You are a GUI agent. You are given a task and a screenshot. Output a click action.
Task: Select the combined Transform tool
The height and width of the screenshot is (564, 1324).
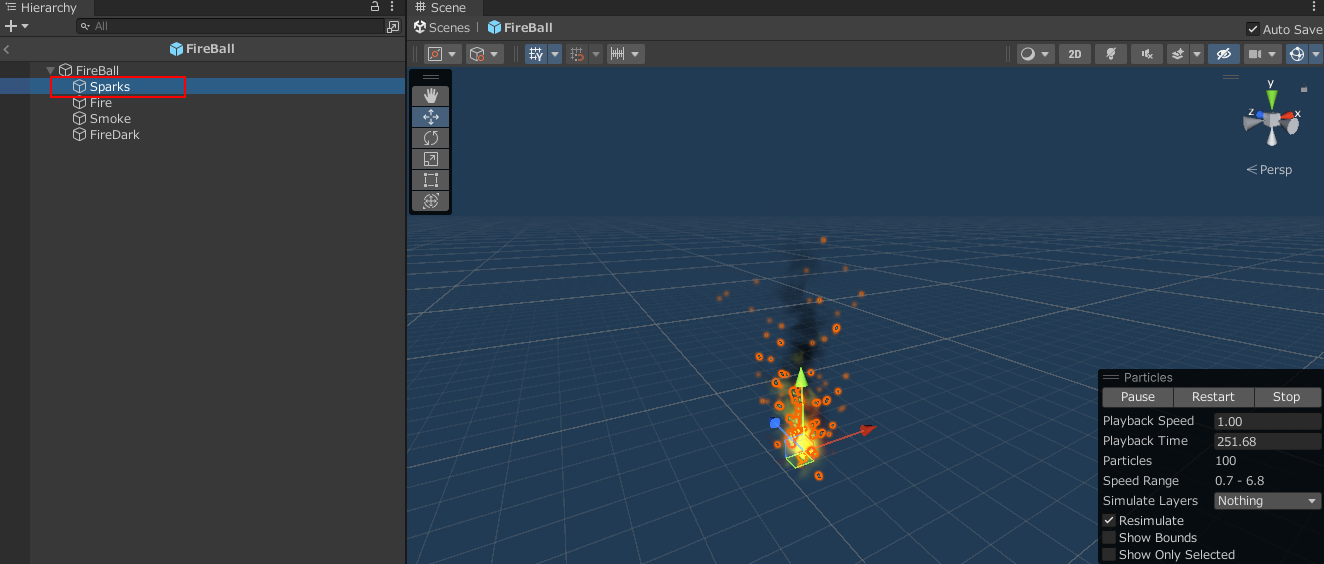431,201
